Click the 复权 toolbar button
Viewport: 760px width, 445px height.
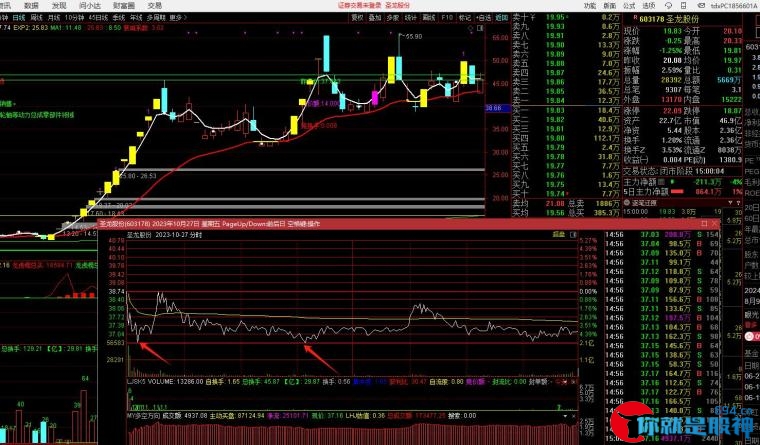tap(358, 17)
